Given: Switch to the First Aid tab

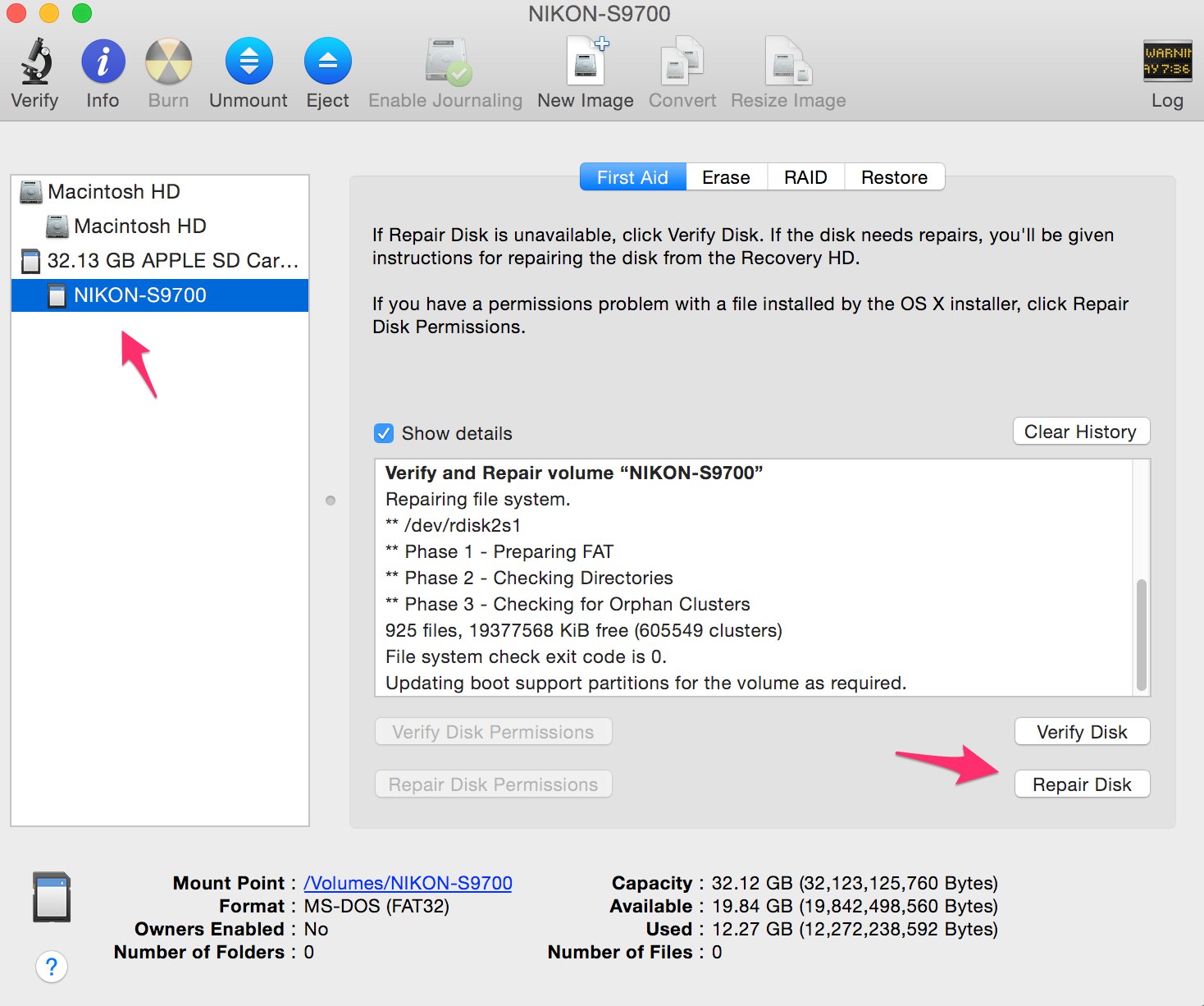Looking at the screenshot, I should coord(632,177).
